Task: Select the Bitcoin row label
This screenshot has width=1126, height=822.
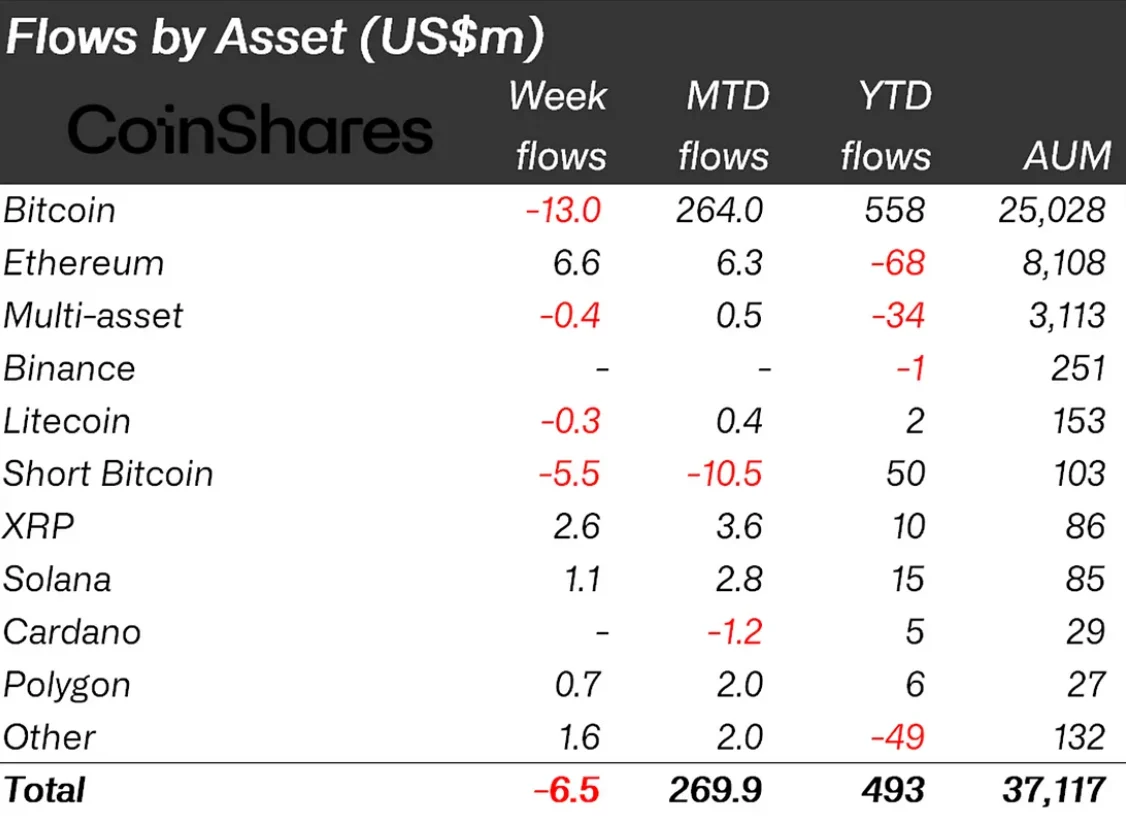Action: point(60,210)
